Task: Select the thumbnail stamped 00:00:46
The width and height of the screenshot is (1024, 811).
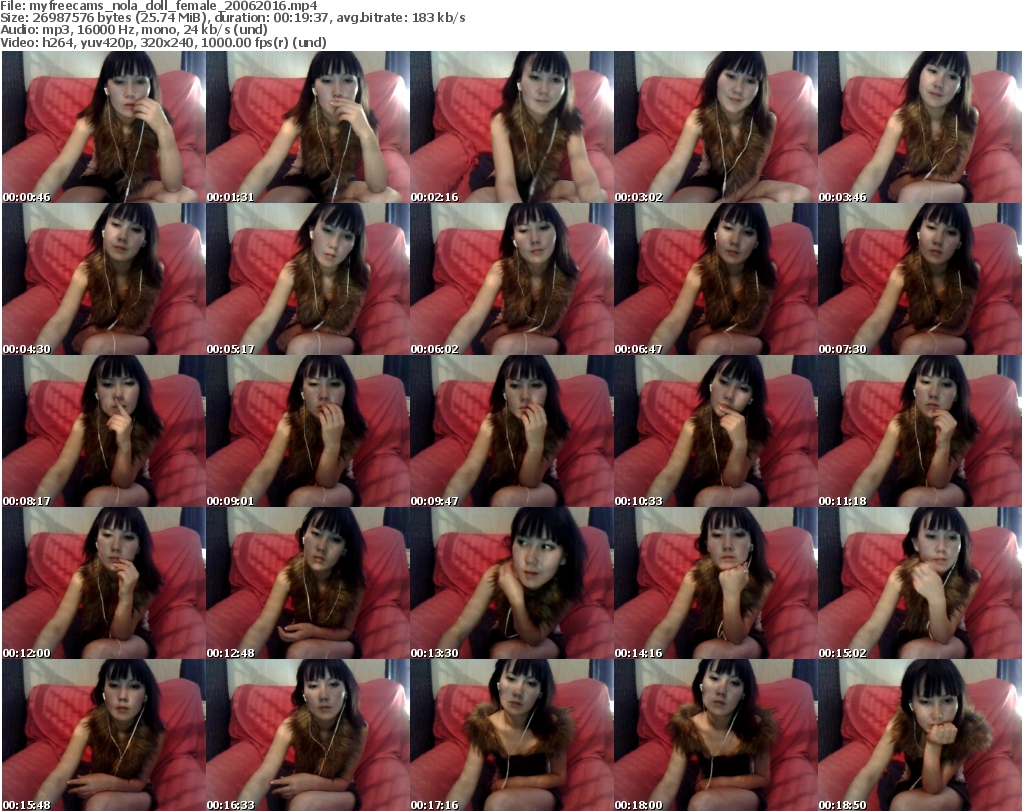Action: coord(104,127)
